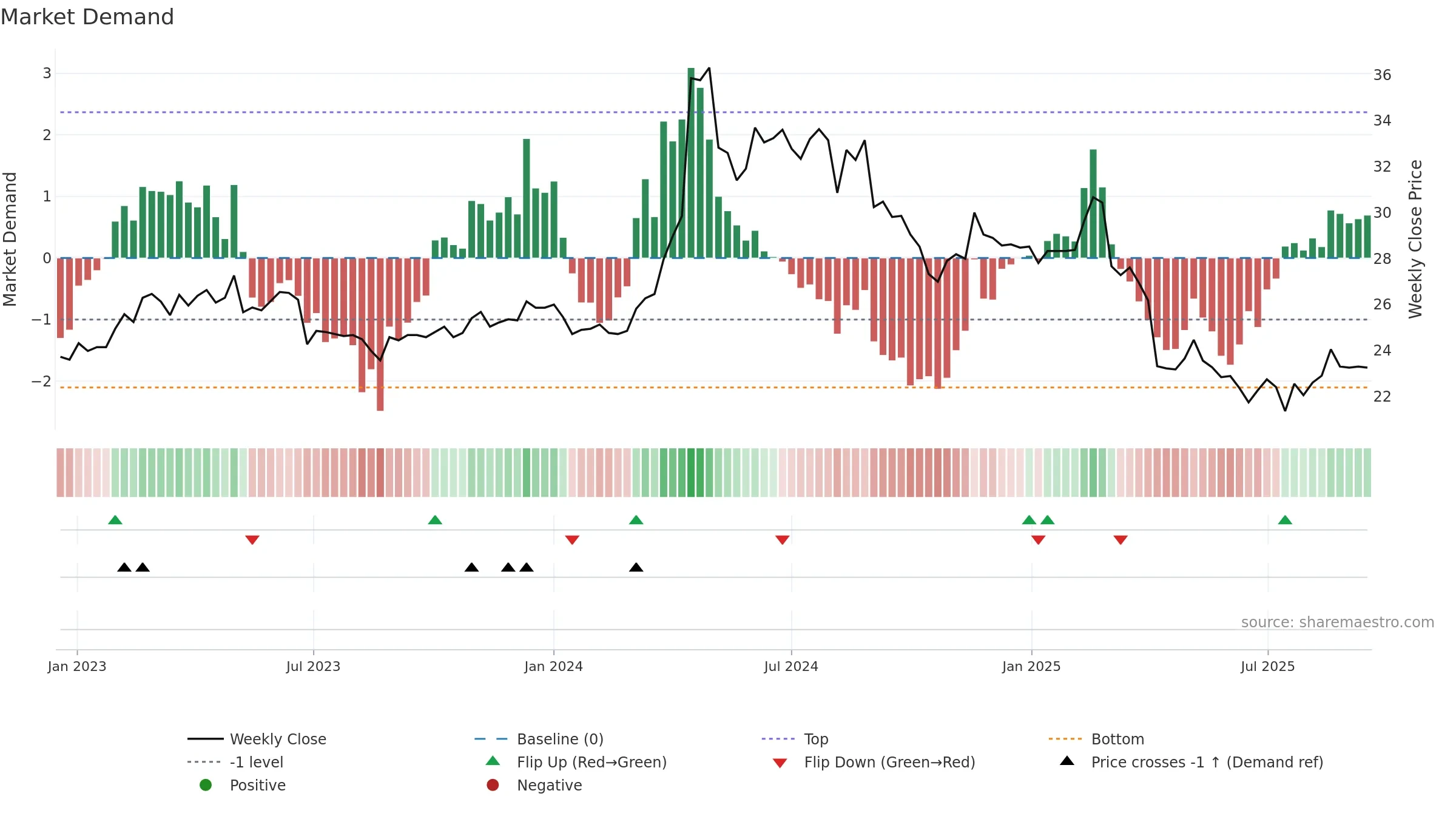Click the Flip Down (Green→Red) legend label

click(889, 762)
